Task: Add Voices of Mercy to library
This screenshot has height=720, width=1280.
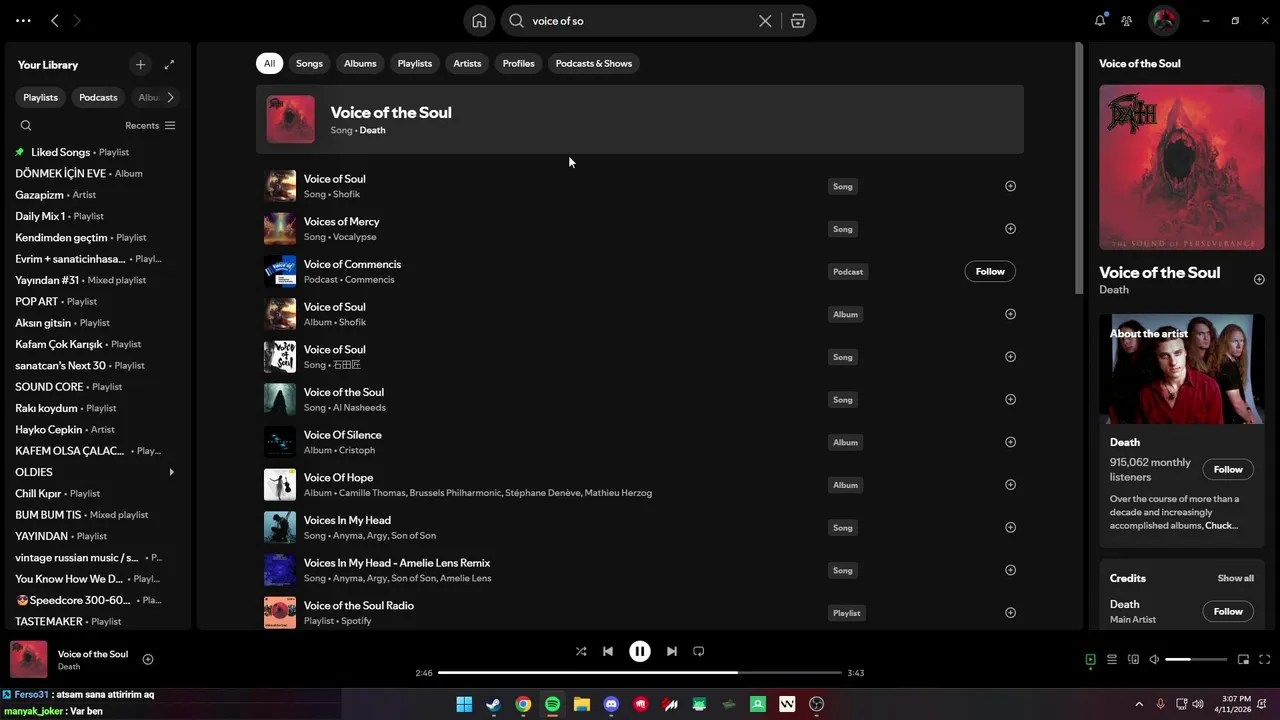Action: click(x=1010, y=229)
